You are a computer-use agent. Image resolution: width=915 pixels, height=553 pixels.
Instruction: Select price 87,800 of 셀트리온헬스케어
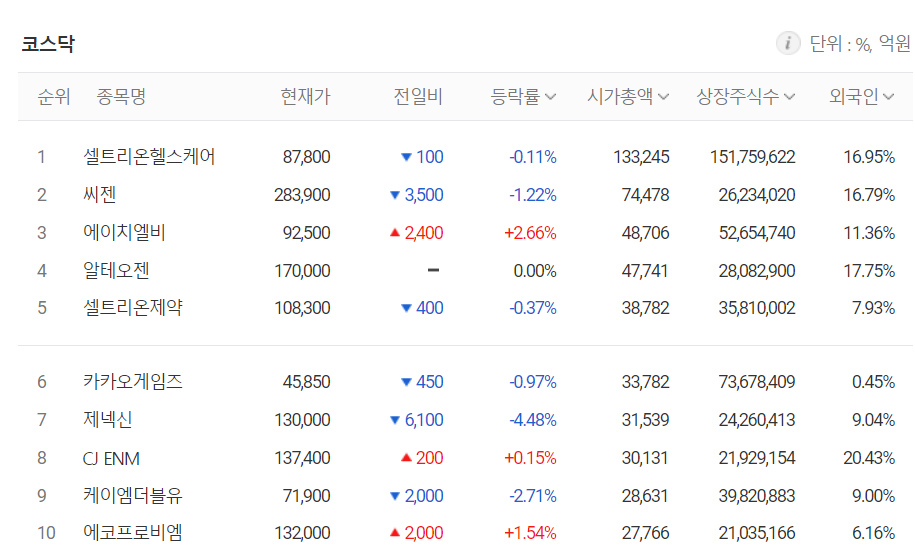click(306, 157)
